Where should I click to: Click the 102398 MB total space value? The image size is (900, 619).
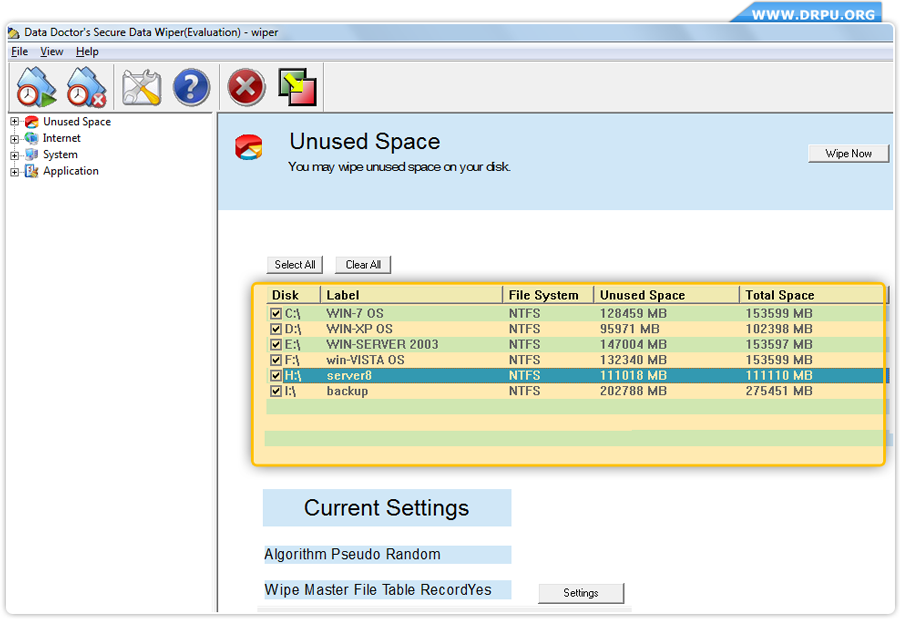click(x=779, y=329)
